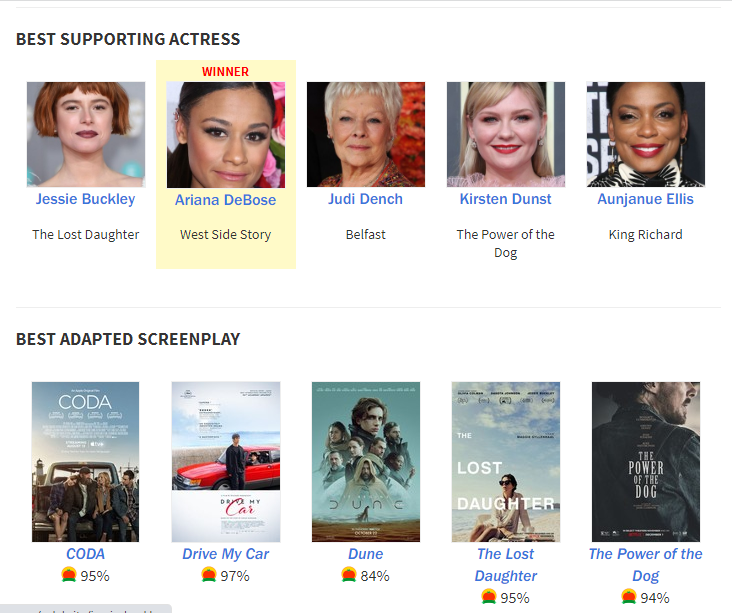Click the Dune movie poster
This screenshot has width=732, height=613.
(x=366, y=462)
